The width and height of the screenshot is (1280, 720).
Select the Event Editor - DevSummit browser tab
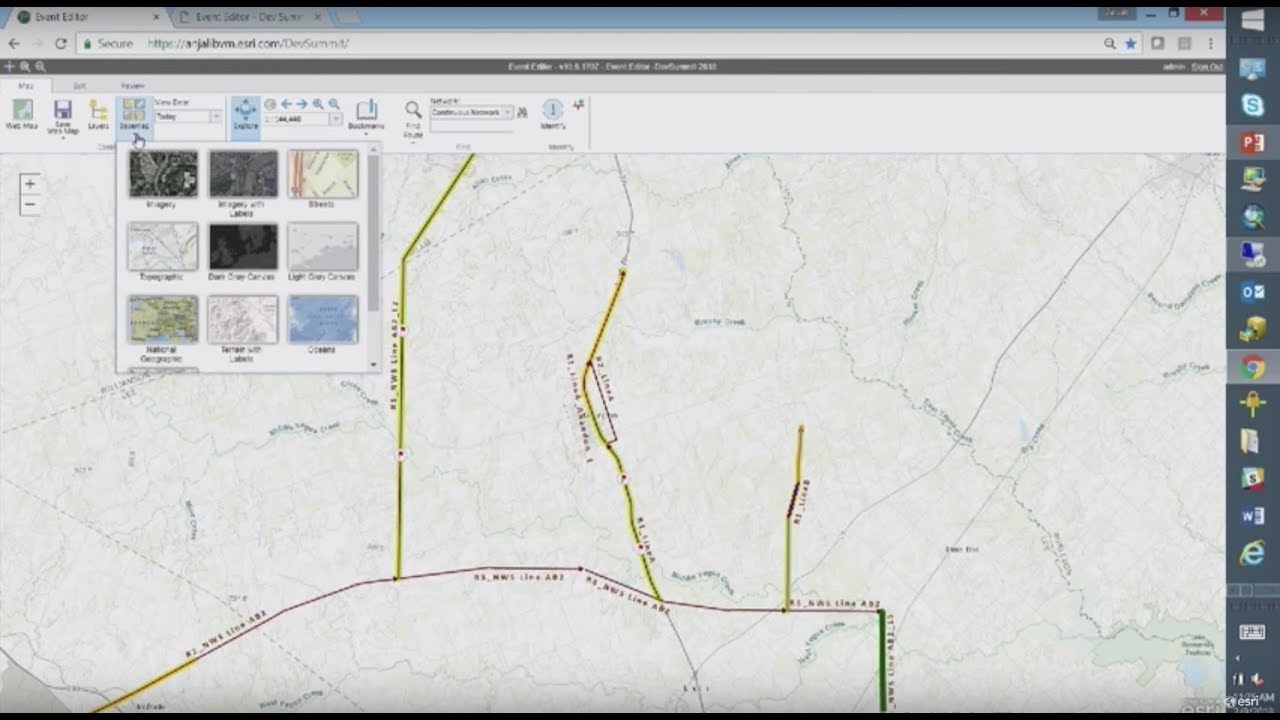tap(250, 17)
